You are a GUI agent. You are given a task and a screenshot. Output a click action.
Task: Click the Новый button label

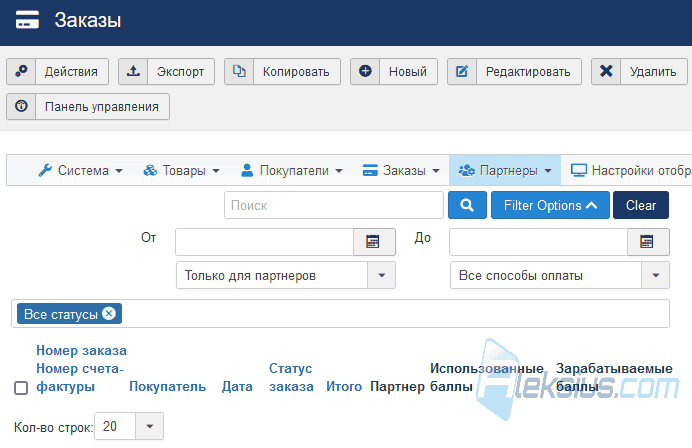point(408,72)
